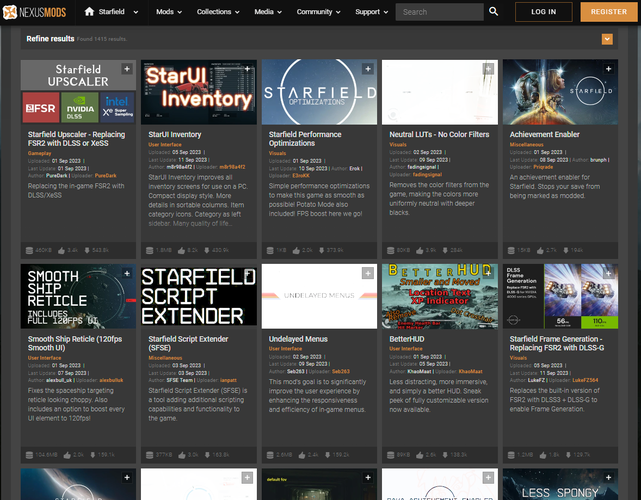This screenshot has width=641, height=500.
Task: Expand the Refine results panel
Action: tap(607, 39)
